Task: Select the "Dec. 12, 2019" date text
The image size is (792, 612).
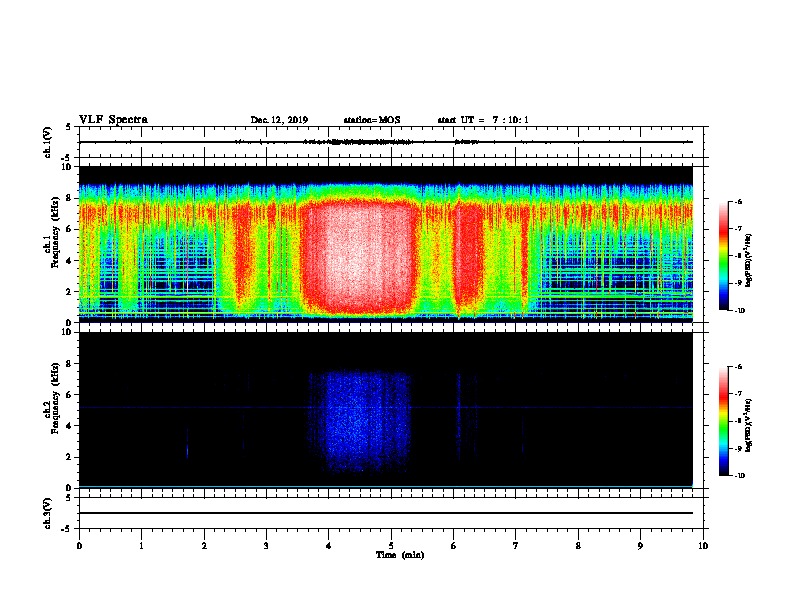Action: click(x=279, y=120)
